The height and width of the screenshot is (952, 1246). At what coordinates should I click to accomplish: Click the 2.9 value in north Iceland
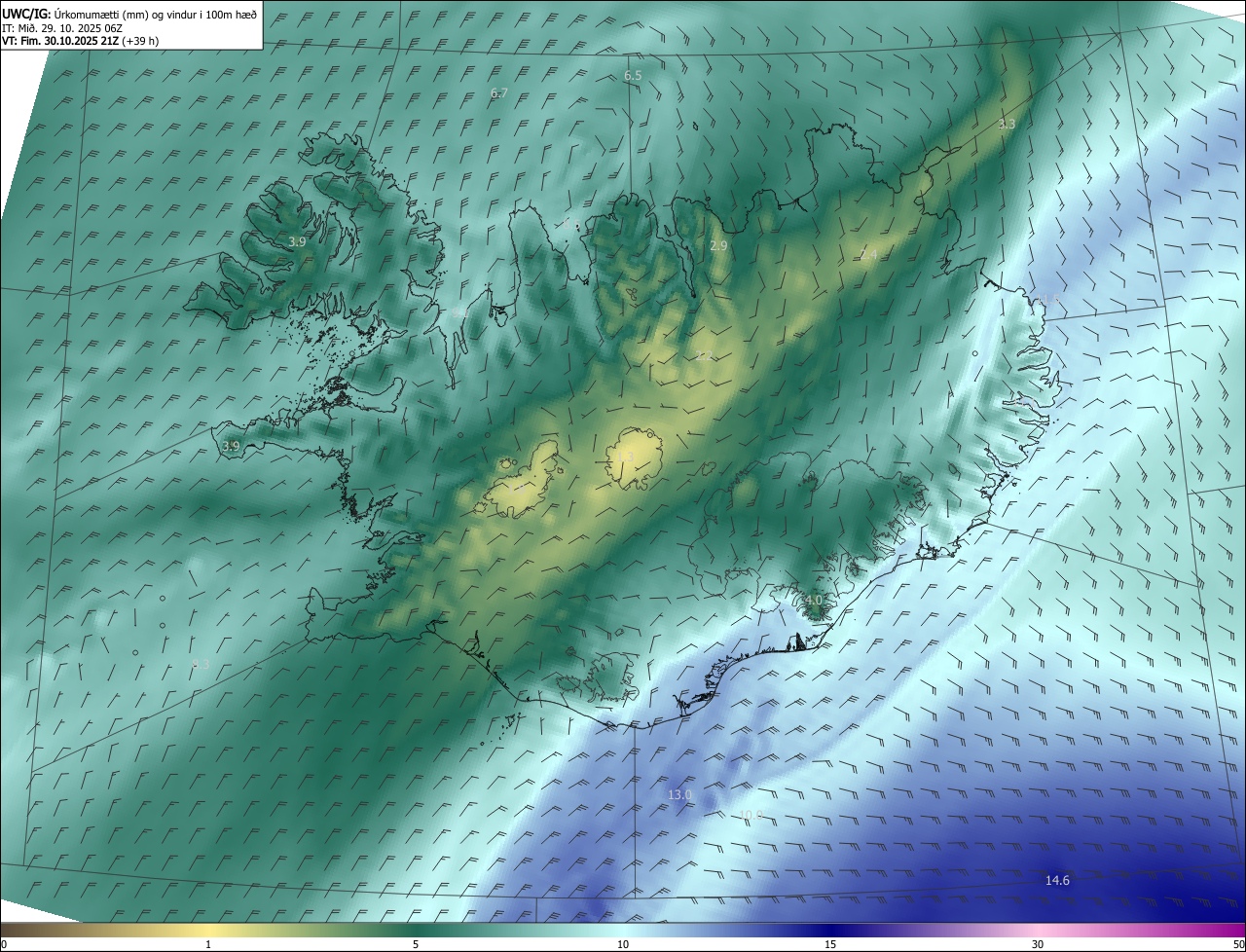tap(718, 246)
